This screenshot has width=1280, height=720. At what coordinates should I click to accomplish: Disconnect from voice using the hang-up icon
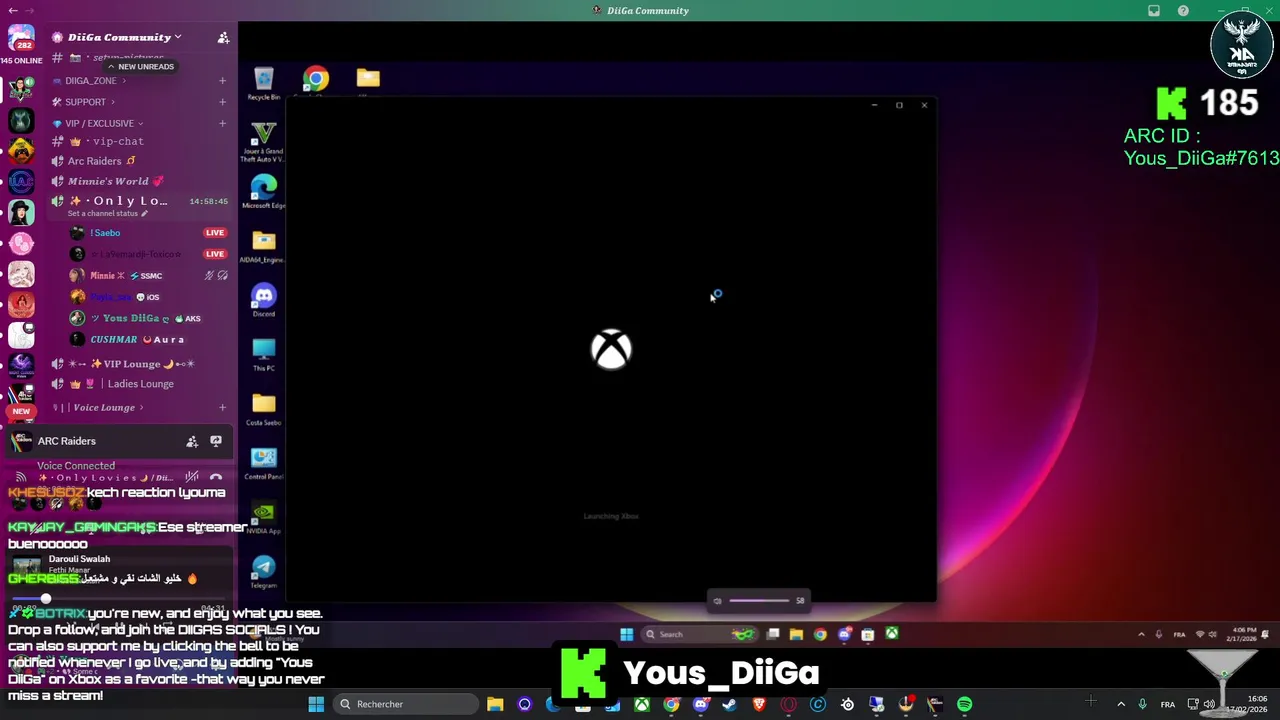[x=216, y=477]
